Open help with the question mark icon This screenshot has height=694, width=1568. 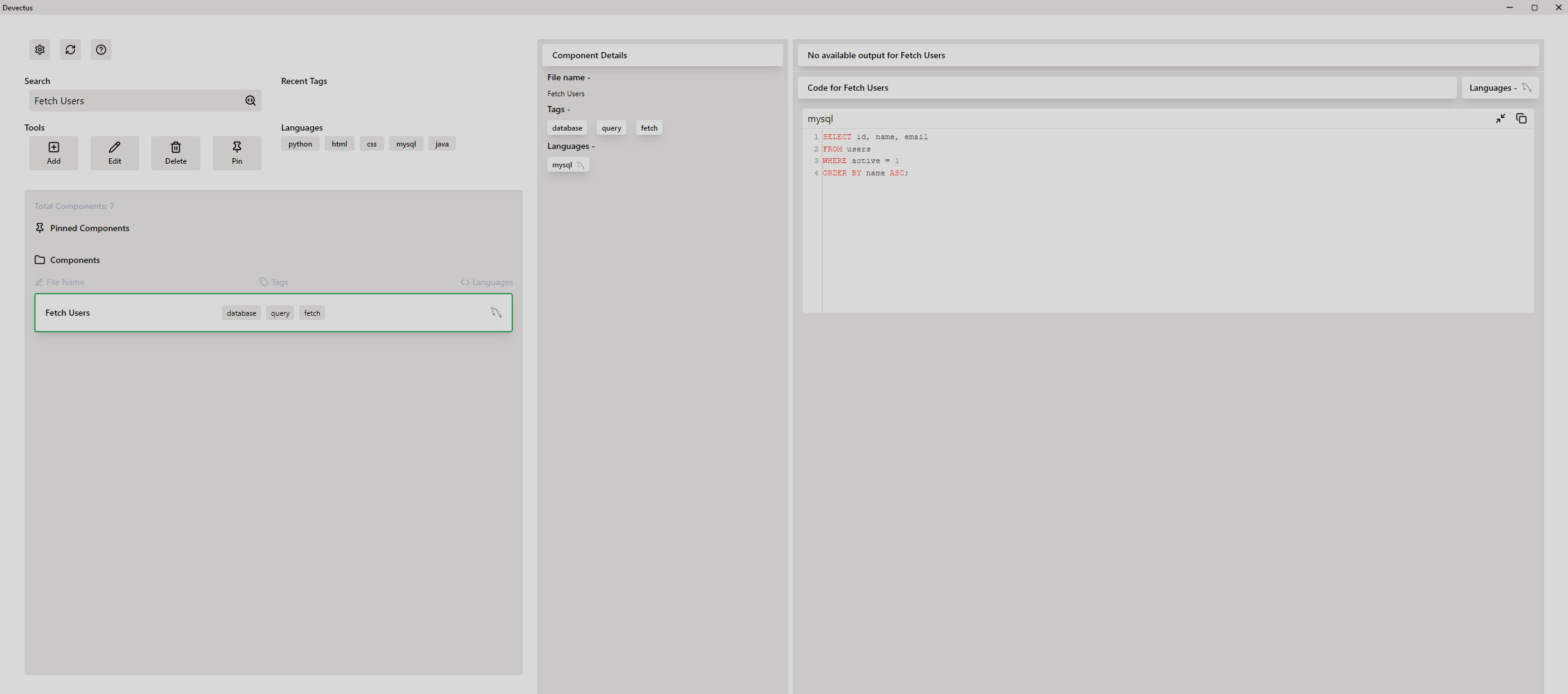101,50
